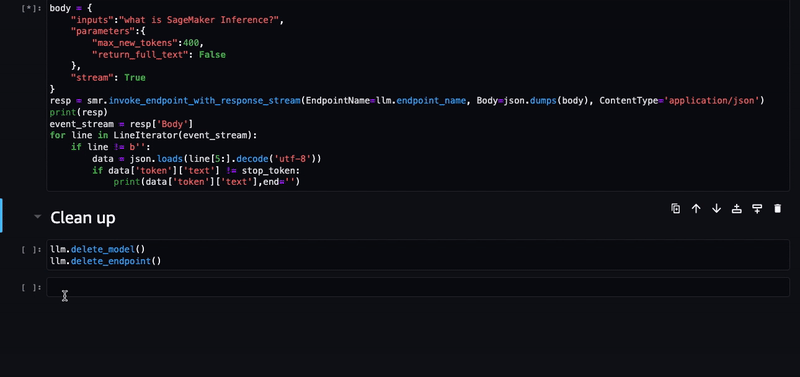Insert a cell above Clean up

pos(737,208)
